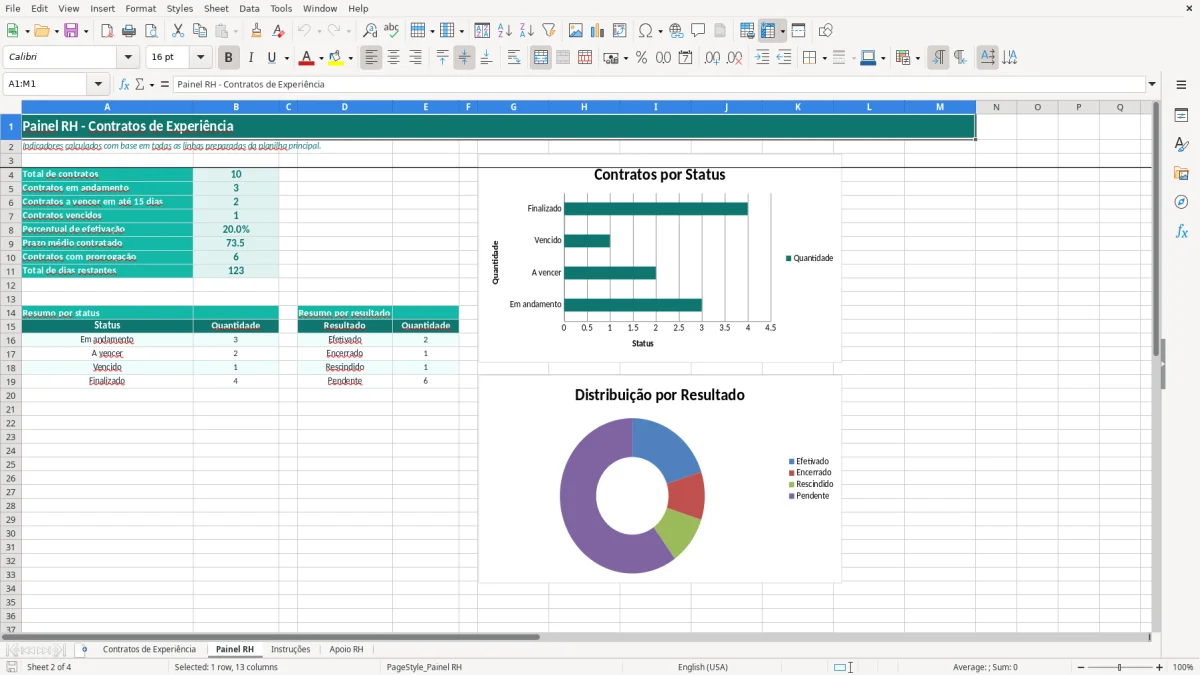Click the Save document icon
This screenshot has width=1200, height=675.
click(71, 31)
